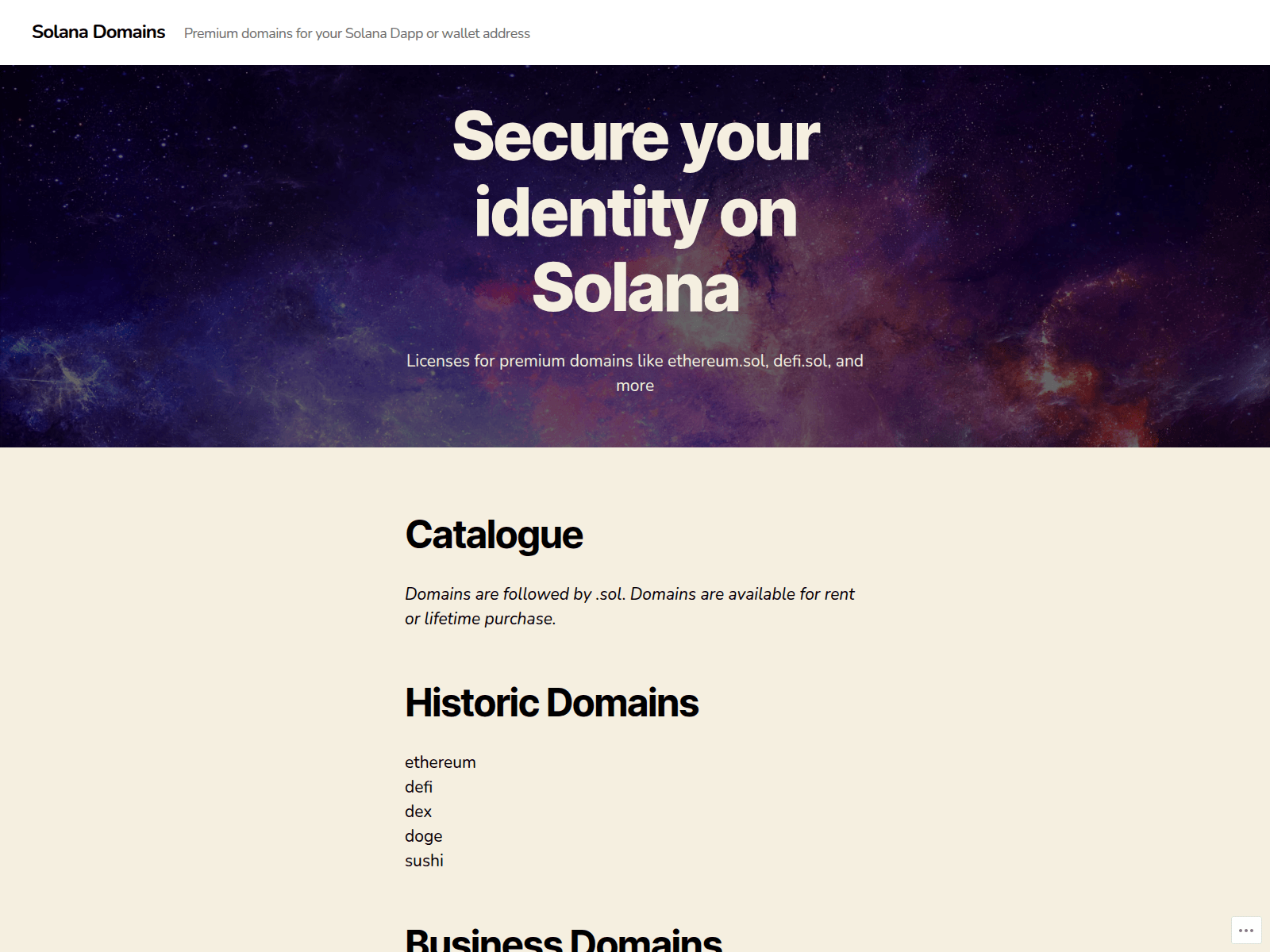Viewport: 1270px width, 952px height.
Task: Click the hero subtitle 'Licenses for premium domains'
Action: pyautogui.click(x=635, y=373)
